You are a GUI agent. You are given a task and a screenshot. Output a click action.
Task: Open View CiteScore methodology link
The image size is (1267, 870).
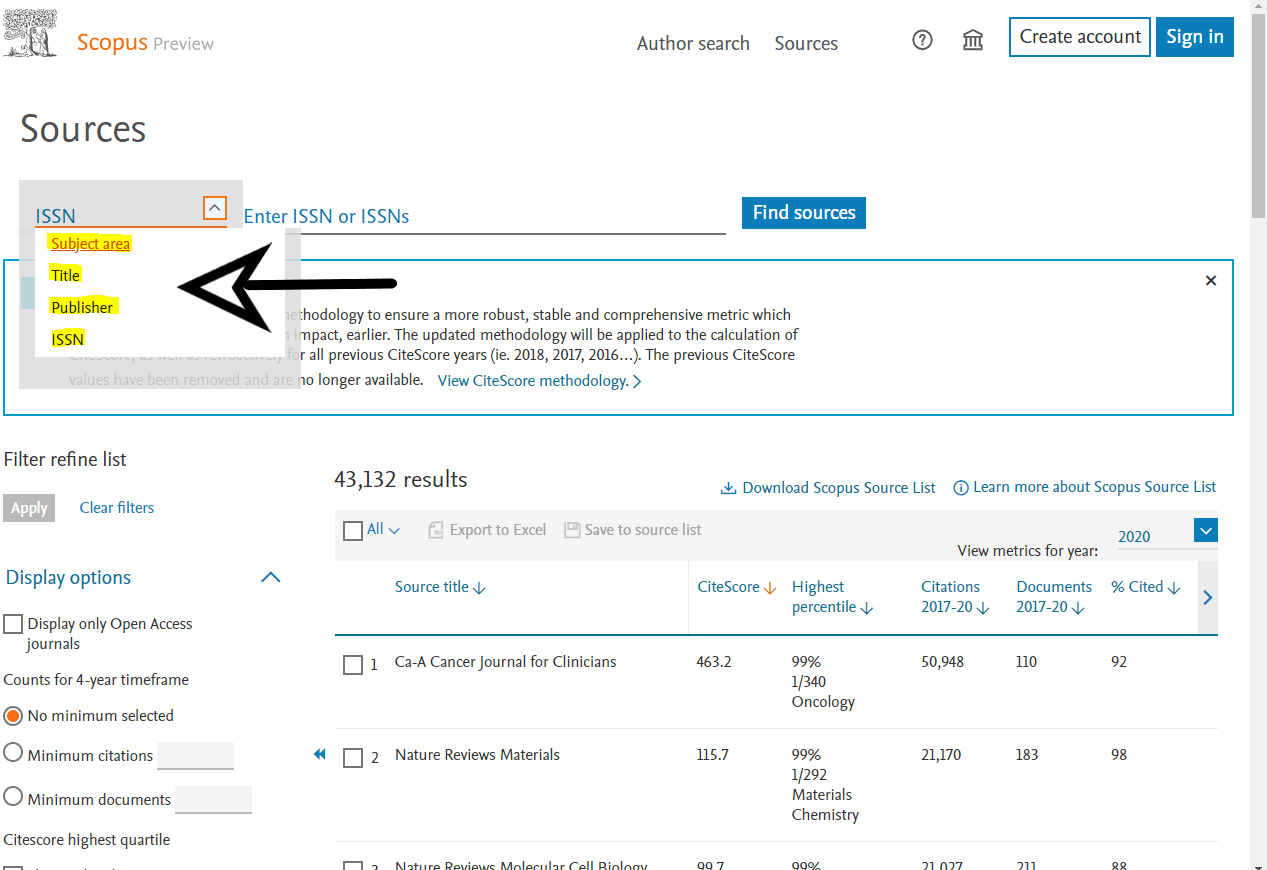pyautogui.click(x=540, y=380)
